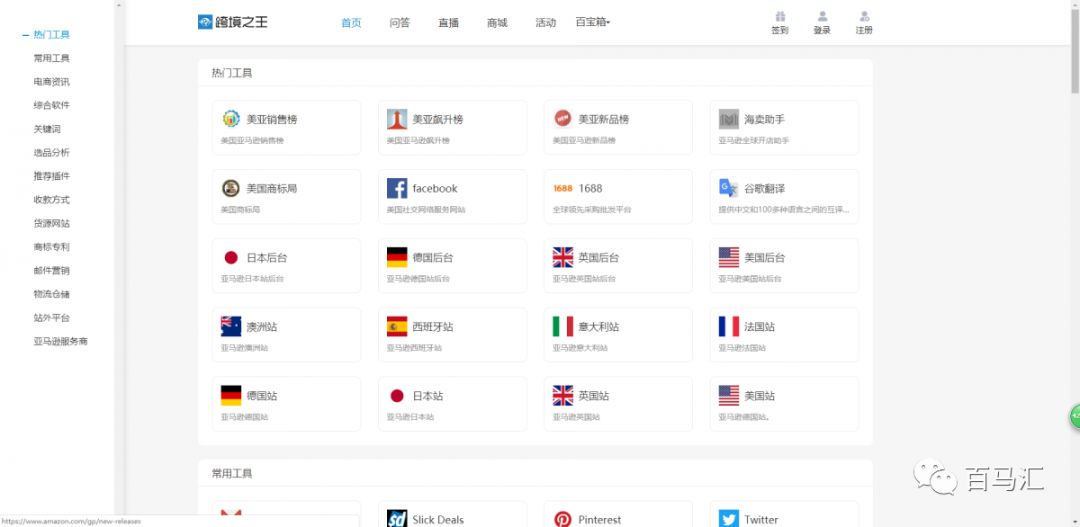1080x527 pixels.
Task: Open the 直播 nav item
Action: (x=448, y=23)
